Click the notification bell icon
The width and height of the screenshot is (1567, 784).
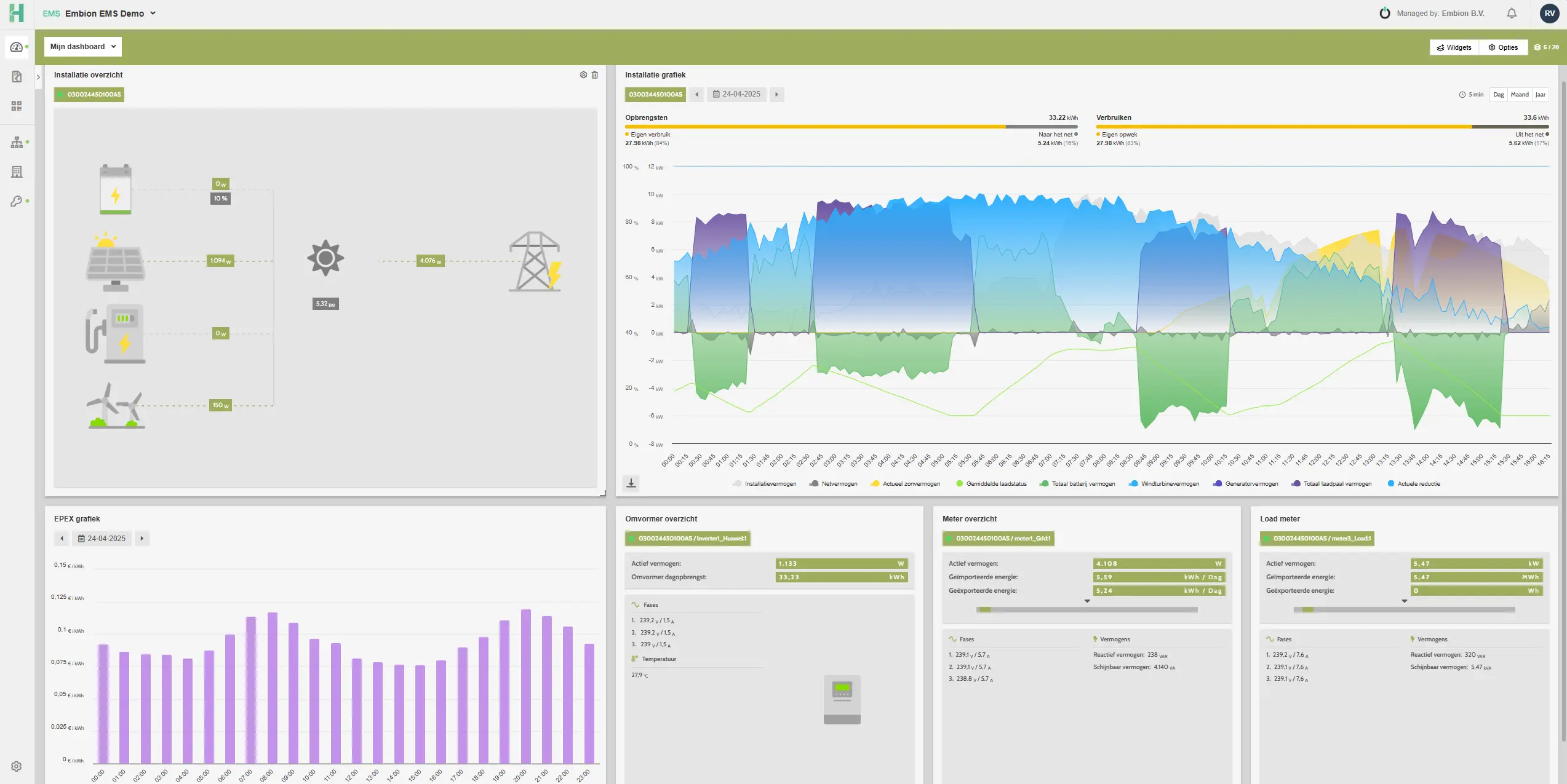pyautogui.click(x=1512, y=14)
